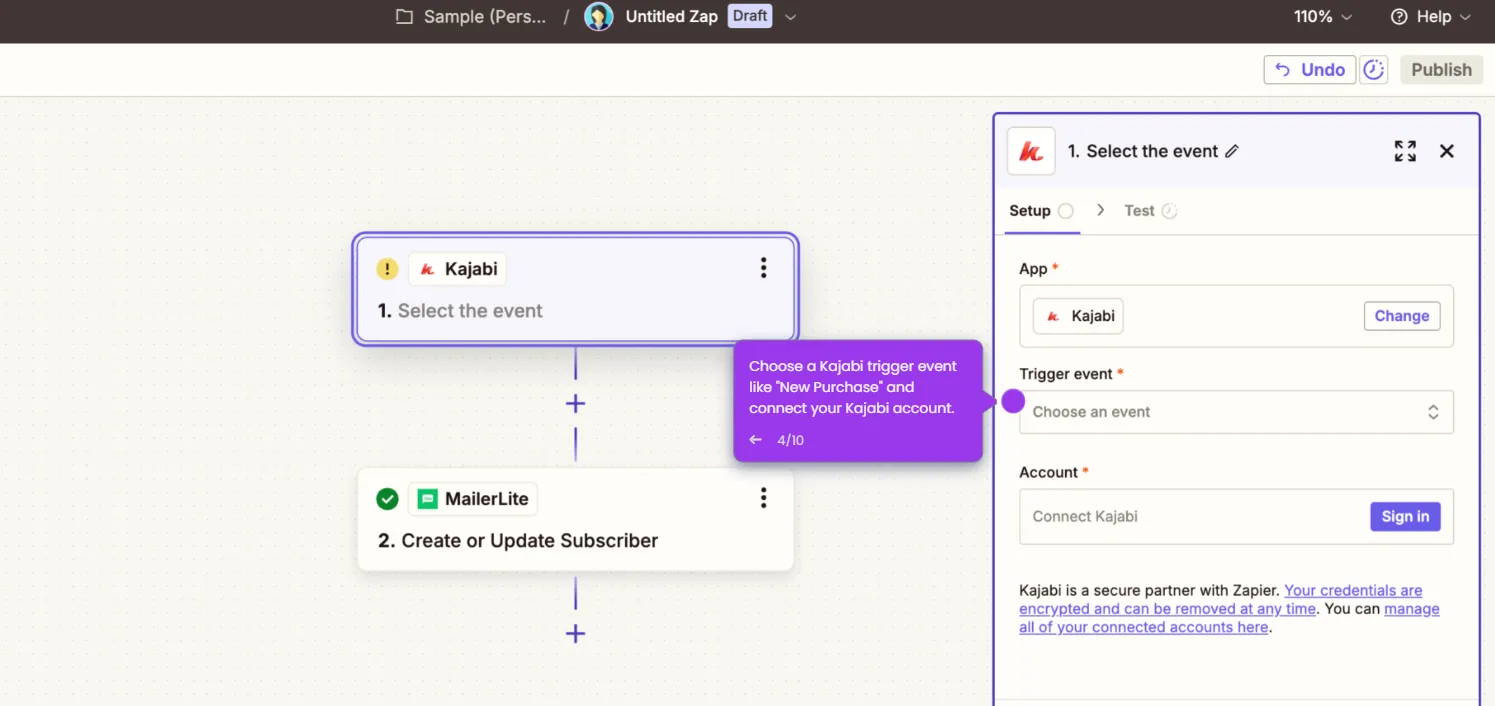This screenshot has height=706, width=1495.
Task: Click the Connect Kajabi account field
Action: tap(1236, 517)
